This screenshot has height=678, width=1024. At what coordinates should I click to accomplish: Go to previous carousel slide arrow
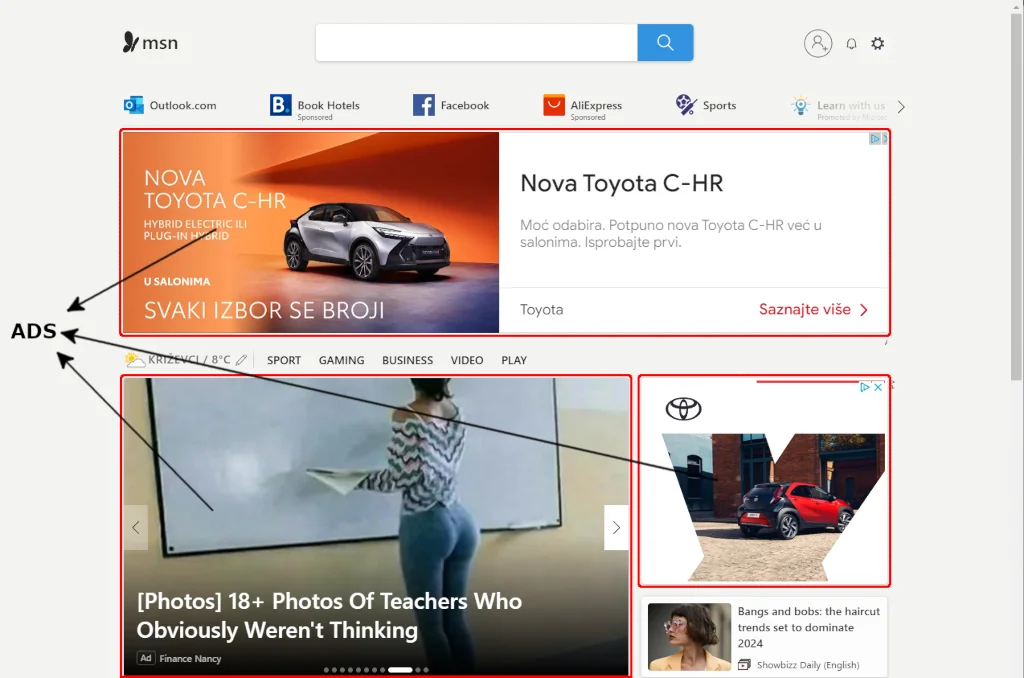(136, 527)
